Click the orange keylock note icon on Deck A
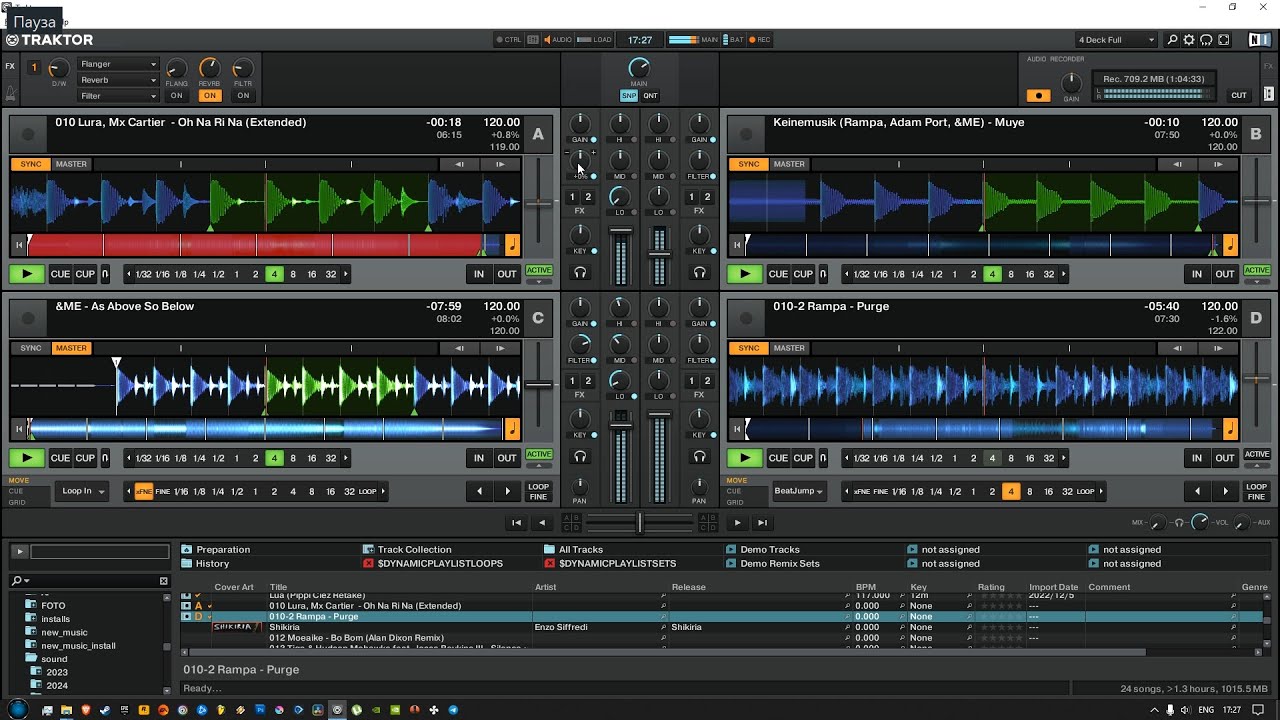The height and width of the screenshot is (720, 1280). (x=512, y=245)
